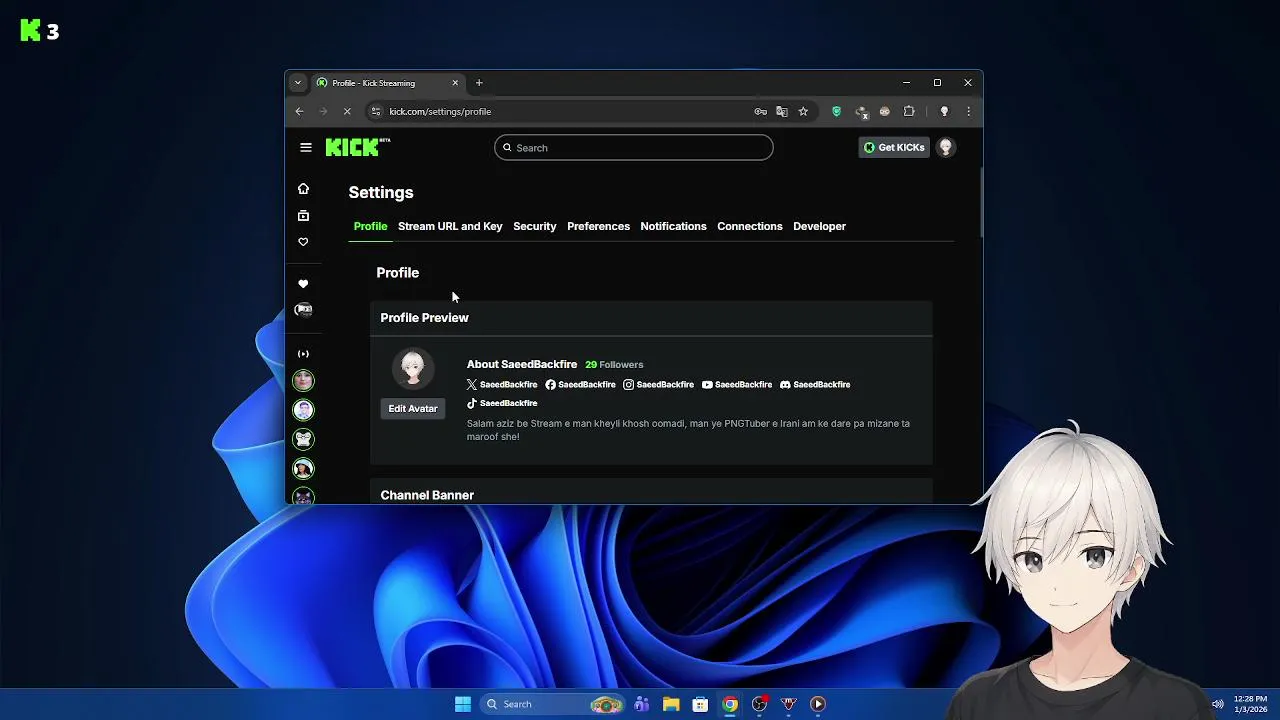Stop page loading with the X button
This screenshot has width=1280, height=720.
coord(347,111)
